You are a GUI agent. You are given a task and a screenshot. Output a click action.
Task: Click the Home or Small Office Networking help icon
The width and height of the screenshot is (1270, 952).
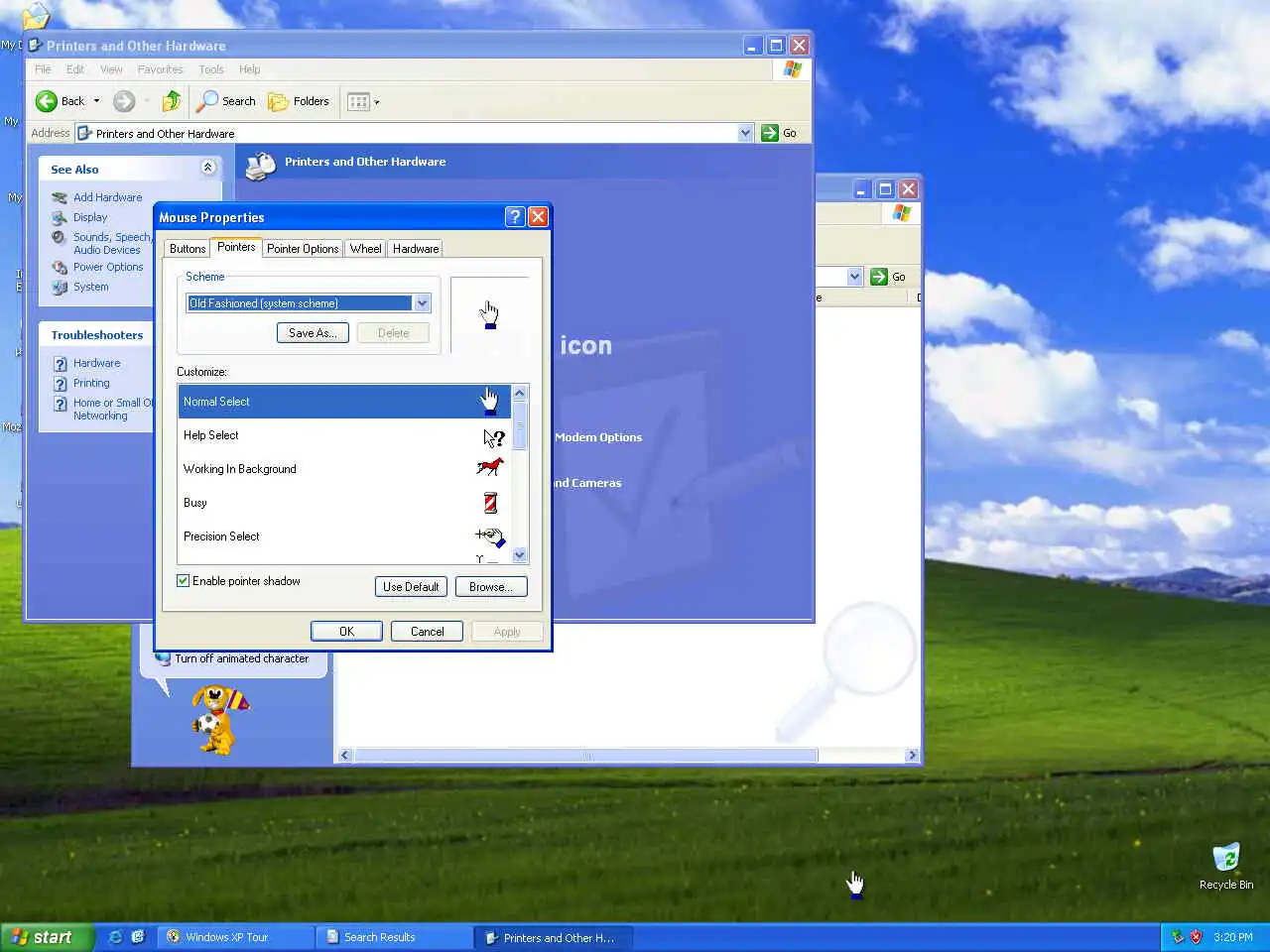coord(61,404)
